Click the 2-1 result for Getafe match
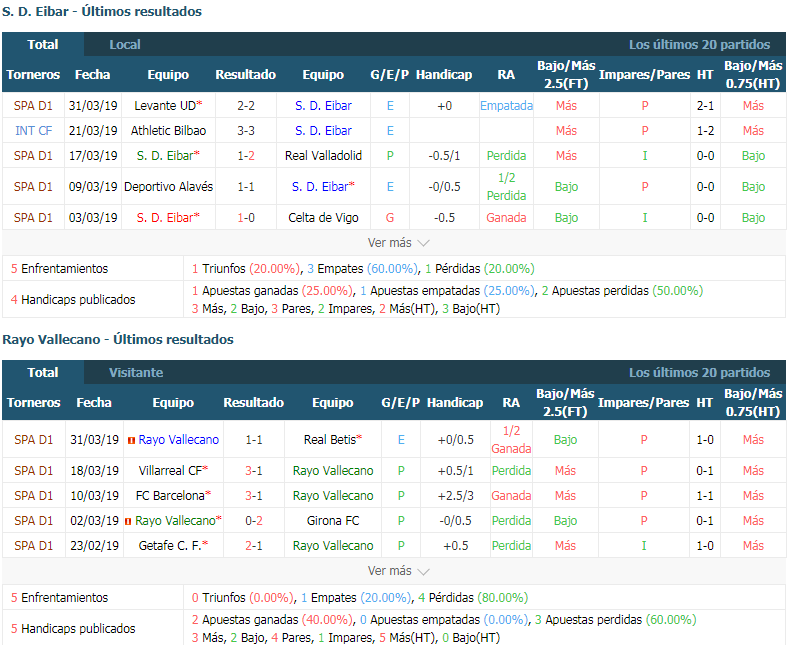This screenshot has width=788, height=645. pyautogui.click(x=254, y=545)
